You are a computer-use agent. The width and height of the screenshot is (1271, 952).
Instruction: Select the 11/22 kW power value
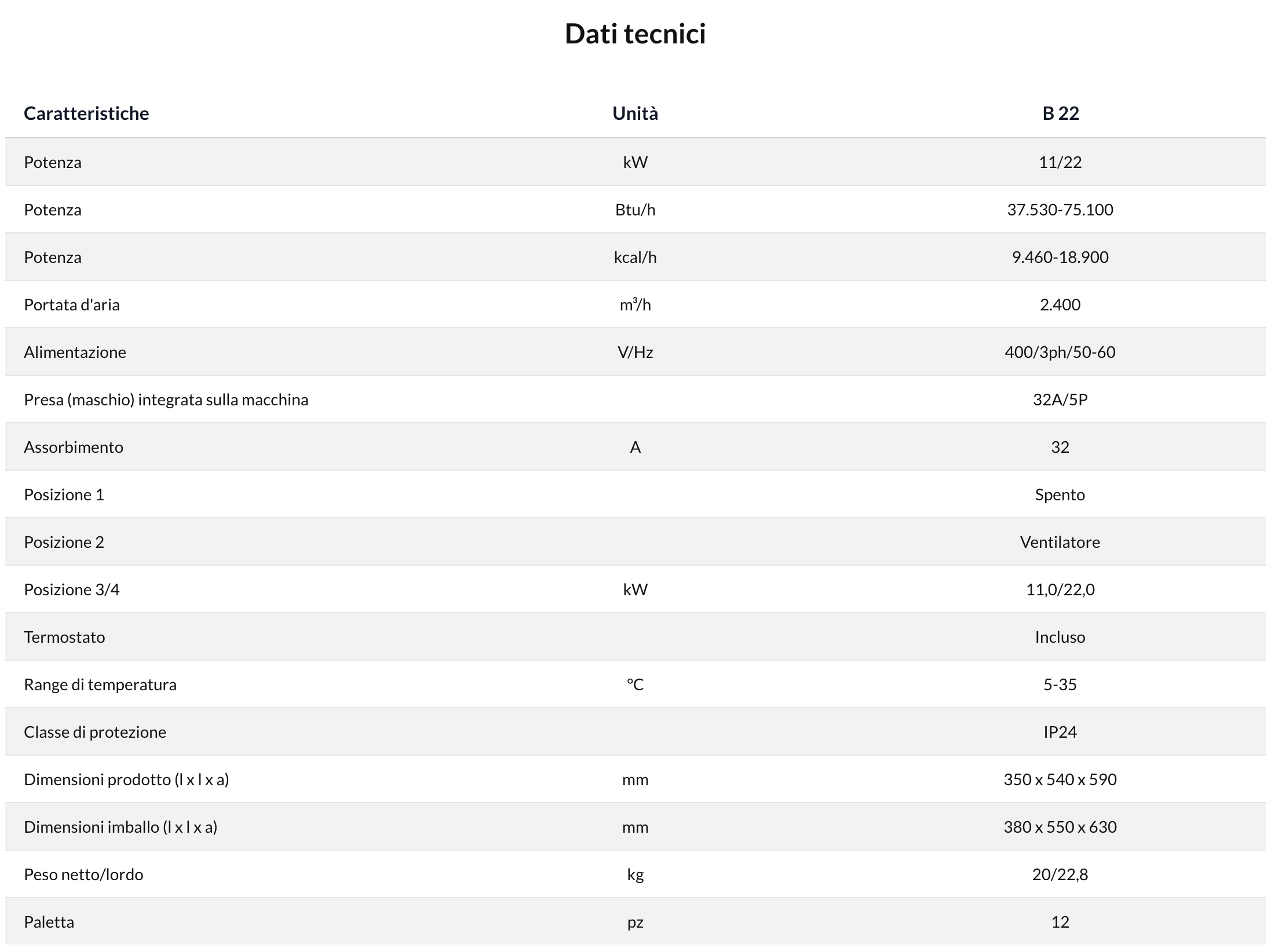click(1060, 162)
